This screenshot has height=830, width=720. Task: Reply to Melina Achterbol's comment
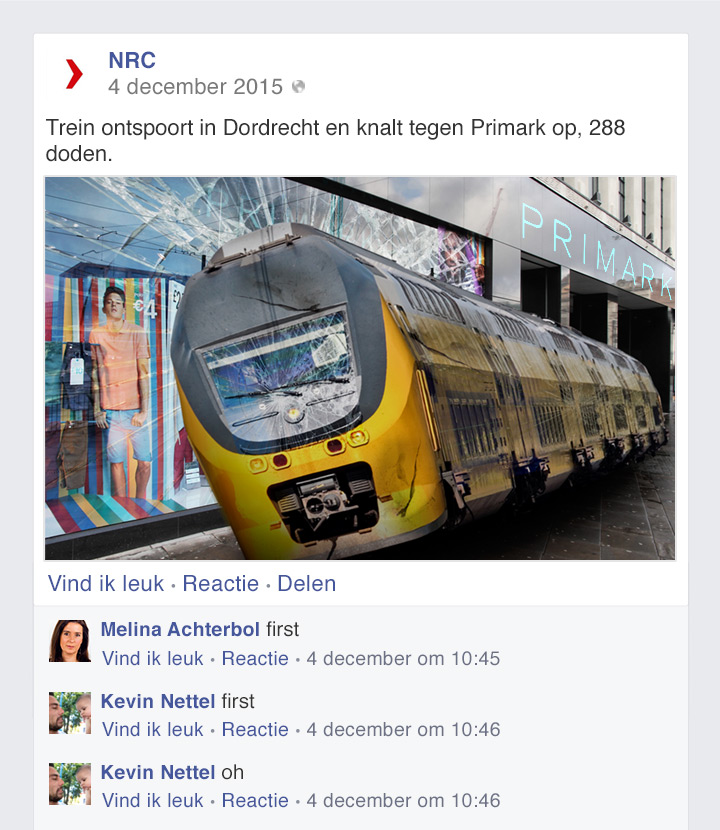[x=255, y=658]
